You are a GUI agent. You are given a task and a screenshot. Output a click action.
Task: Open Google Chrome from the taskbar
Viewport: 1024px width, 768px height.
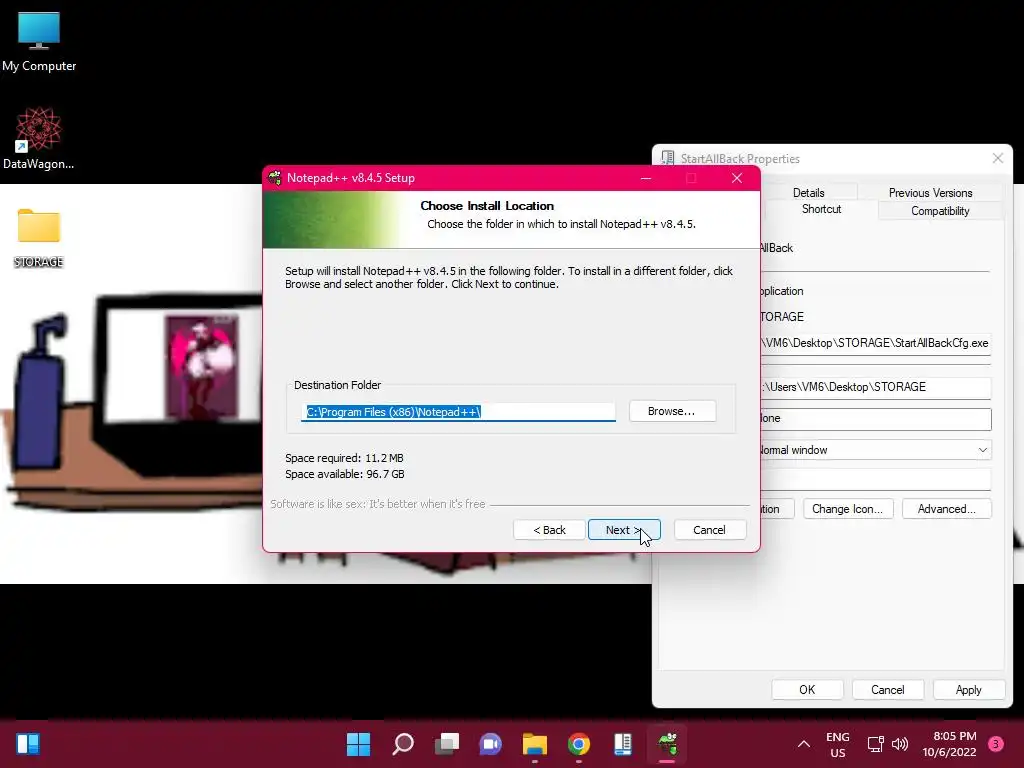(x=579, y=744)
